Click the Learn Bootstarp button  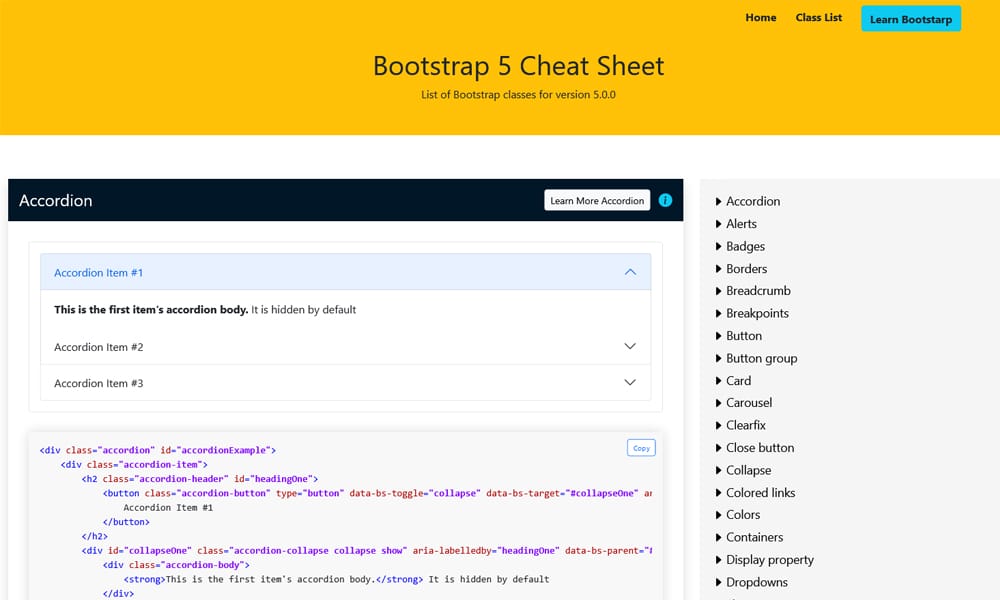click(910, 18)
